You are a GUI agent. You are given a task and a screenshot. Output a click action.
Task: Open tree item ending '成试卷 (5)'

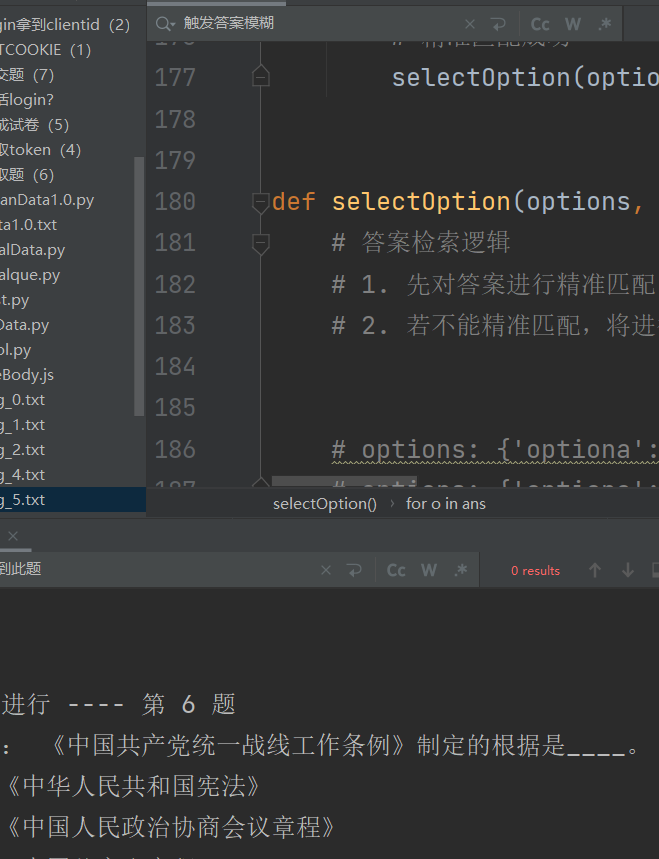(35, 125)
